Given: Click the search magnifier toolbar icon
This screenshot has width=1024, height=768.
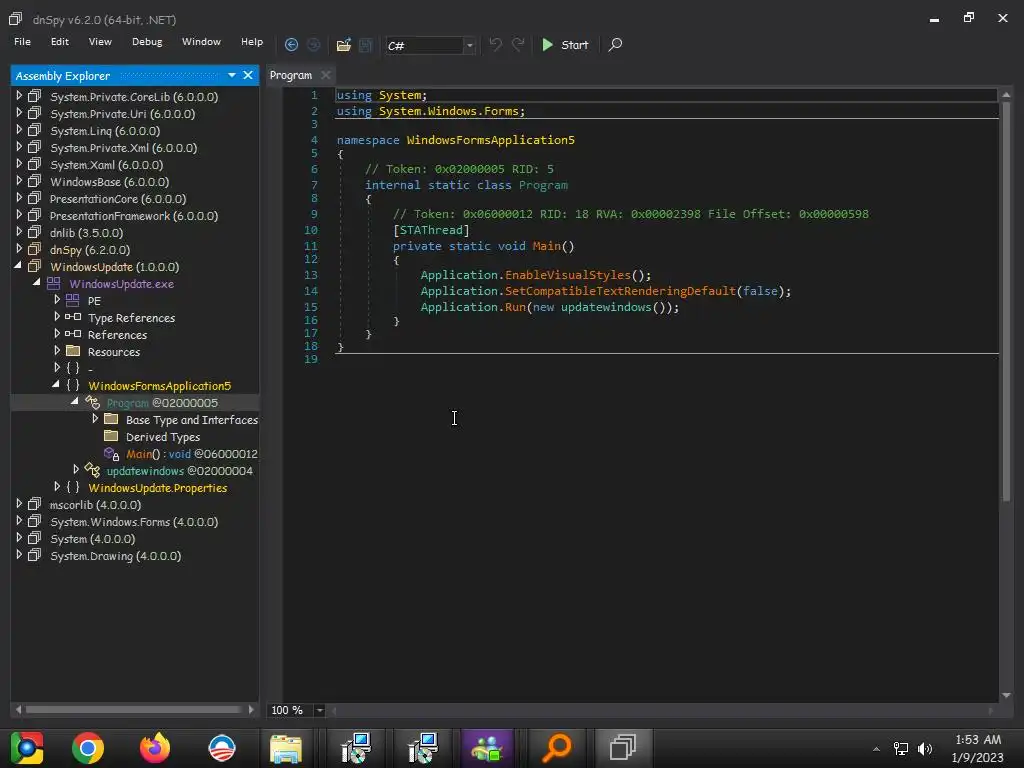Looking at the screenshot, I should point(615,44).
